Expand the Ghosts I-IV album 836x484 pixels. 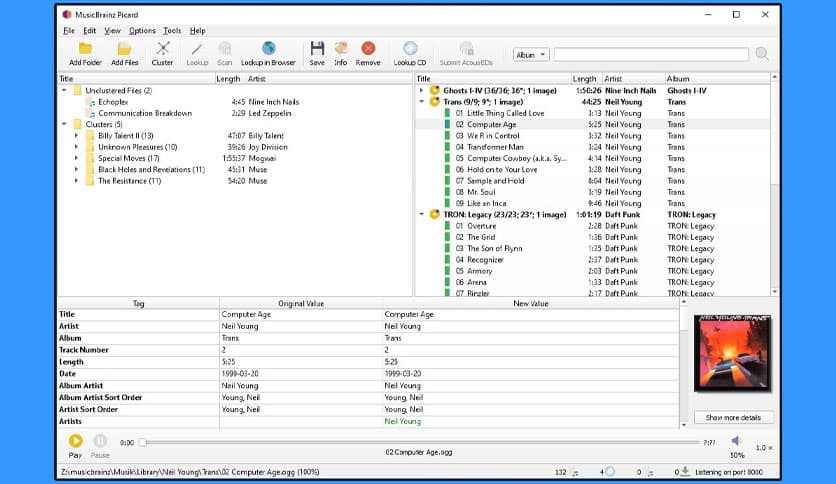421,91
